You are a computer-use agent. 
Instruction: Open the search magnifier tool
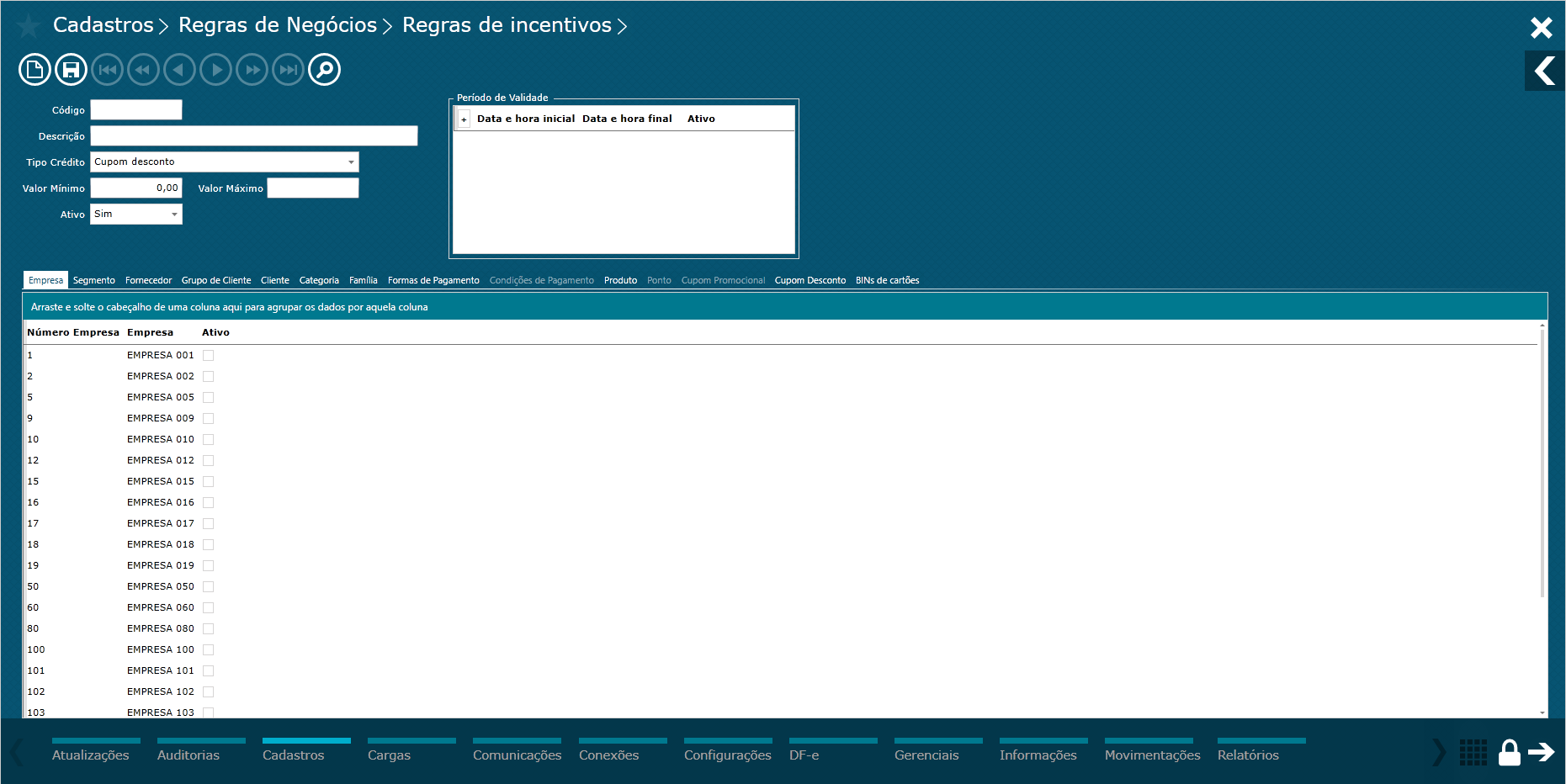point(325,70)
